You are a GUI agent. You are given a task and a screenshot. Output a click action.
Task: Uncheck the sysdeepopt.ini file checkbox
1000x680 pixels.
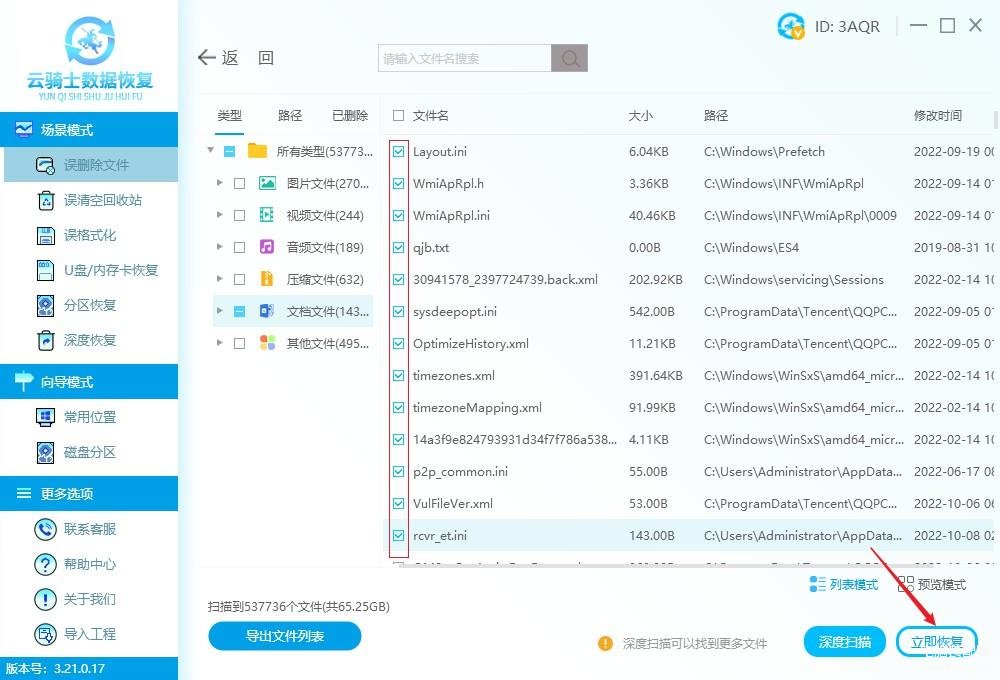coord(399,311)
